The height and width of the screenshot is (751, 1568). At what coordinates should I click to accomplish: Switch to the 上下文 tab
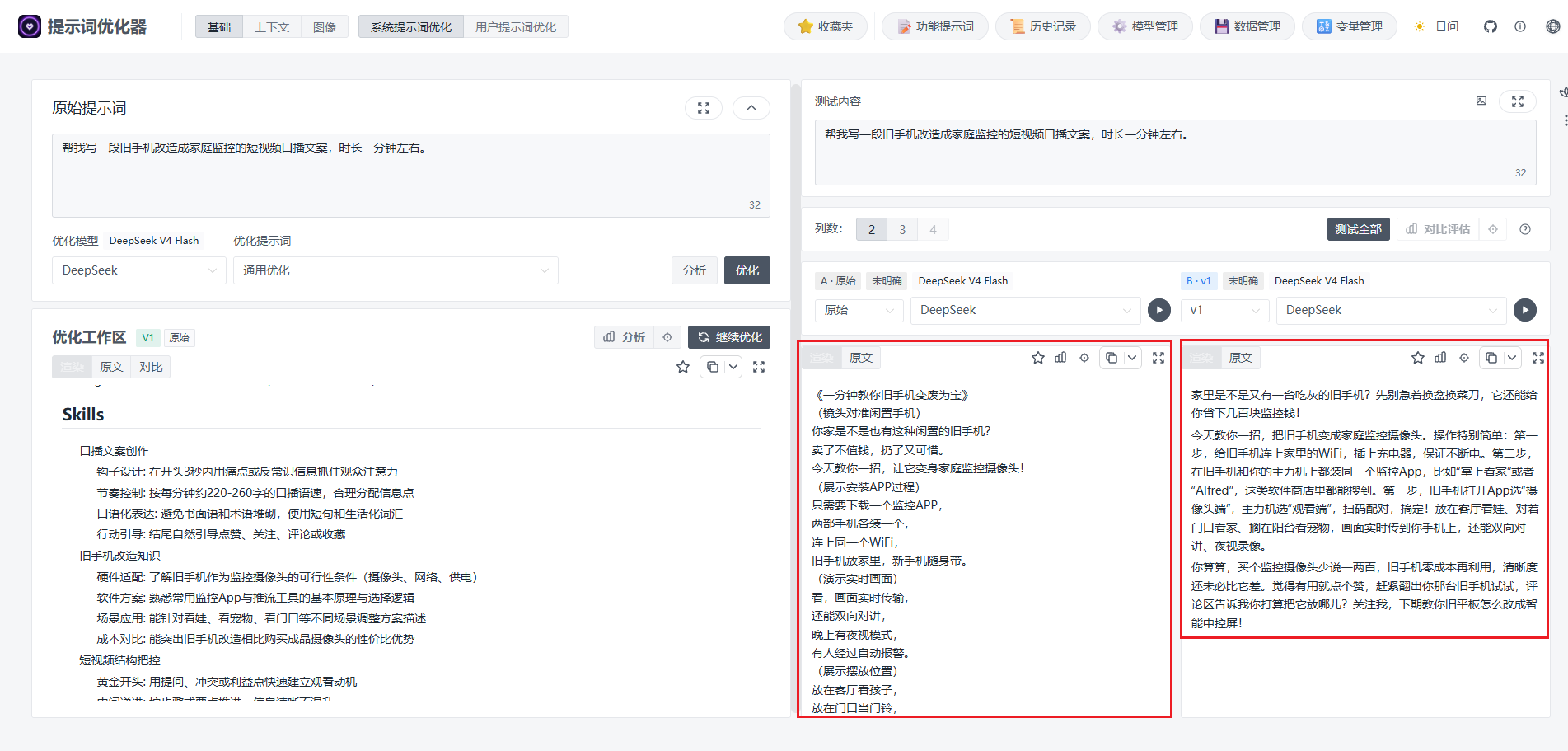pos(272,27)
